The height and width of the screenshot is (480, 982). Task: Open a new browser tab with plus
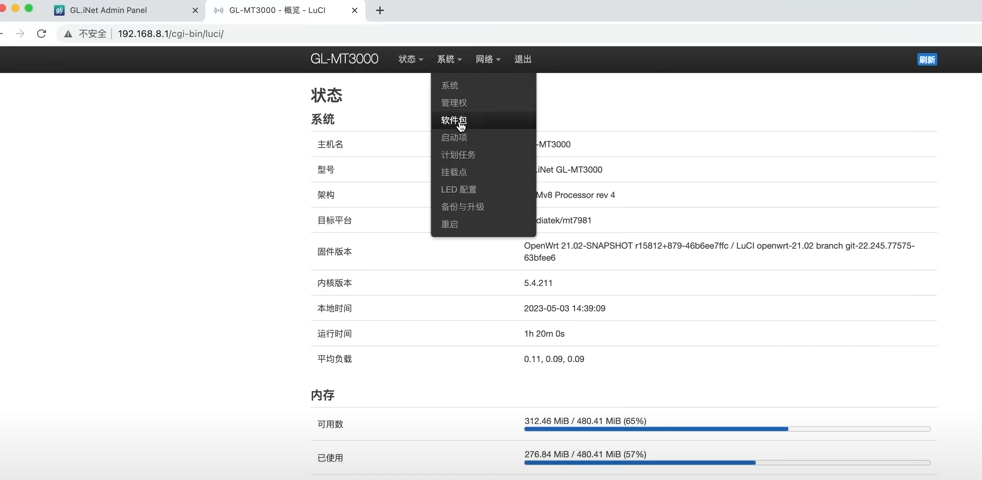(x=380, y=10)
